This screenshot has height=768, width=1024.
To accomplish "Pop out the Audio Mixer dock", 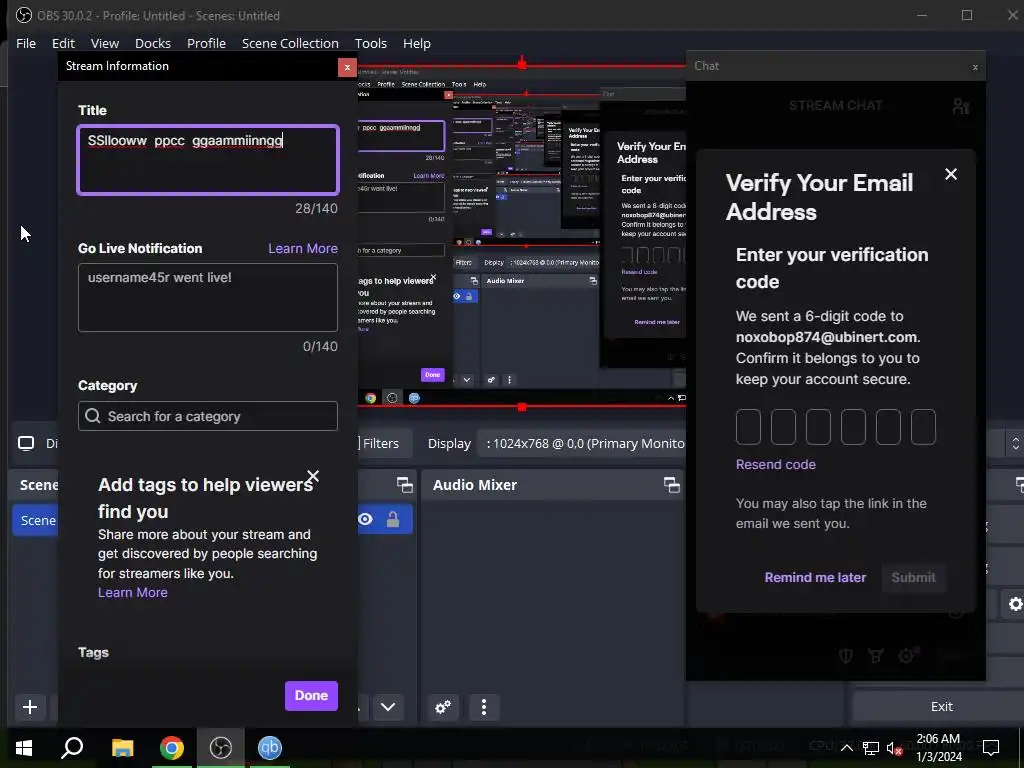I will 672,485.
